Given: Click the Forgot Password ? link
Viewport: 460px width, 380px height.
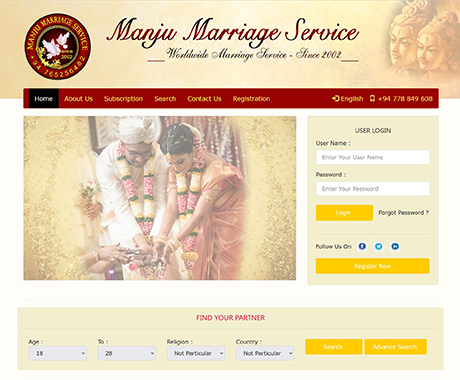Looking at the screenshot, I should [x=403, y=213].
